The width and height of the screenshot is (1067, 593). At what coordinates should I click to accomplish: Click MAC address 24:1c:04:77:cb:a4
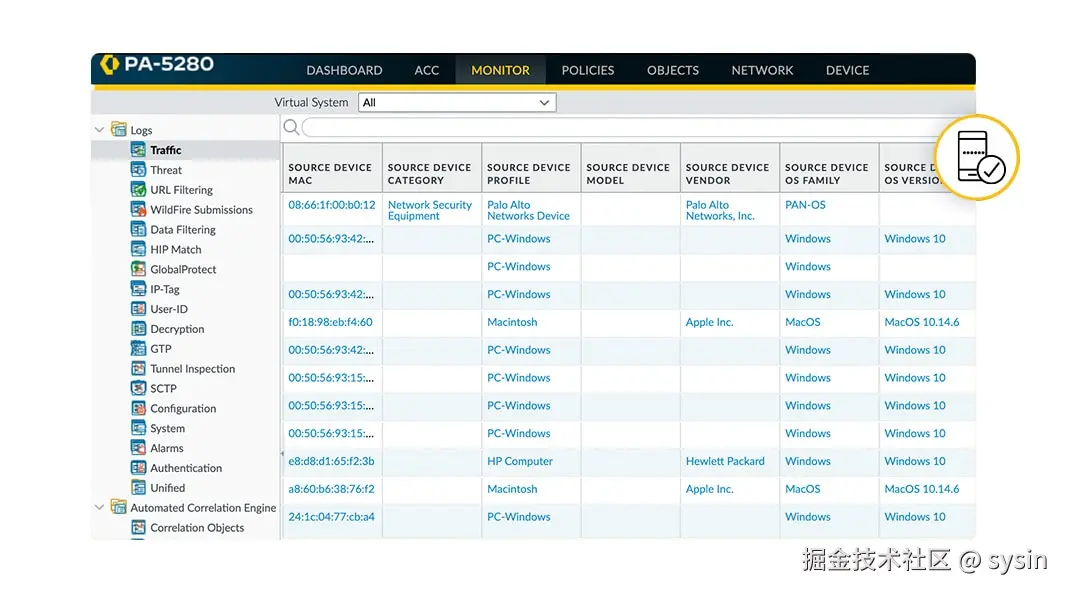pos(331,517)
